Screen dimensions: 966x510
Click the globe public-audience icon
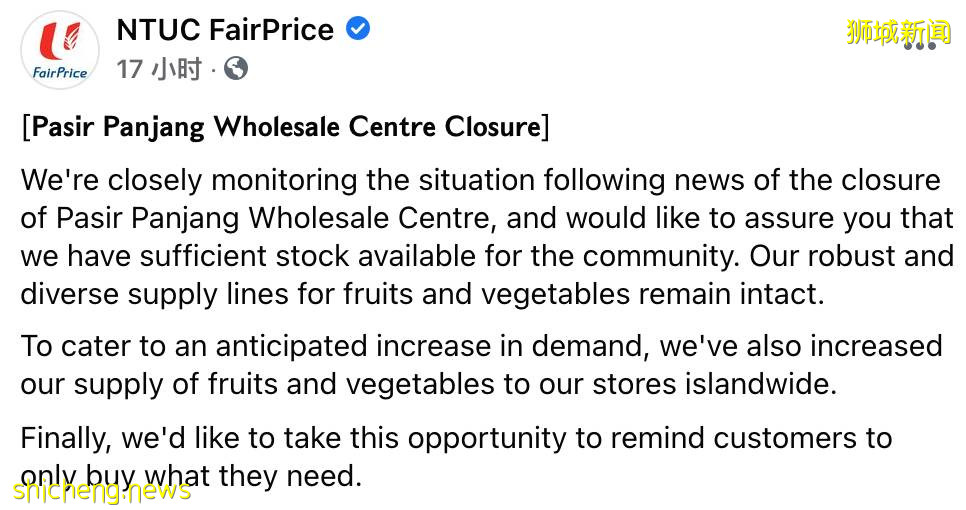236,69
